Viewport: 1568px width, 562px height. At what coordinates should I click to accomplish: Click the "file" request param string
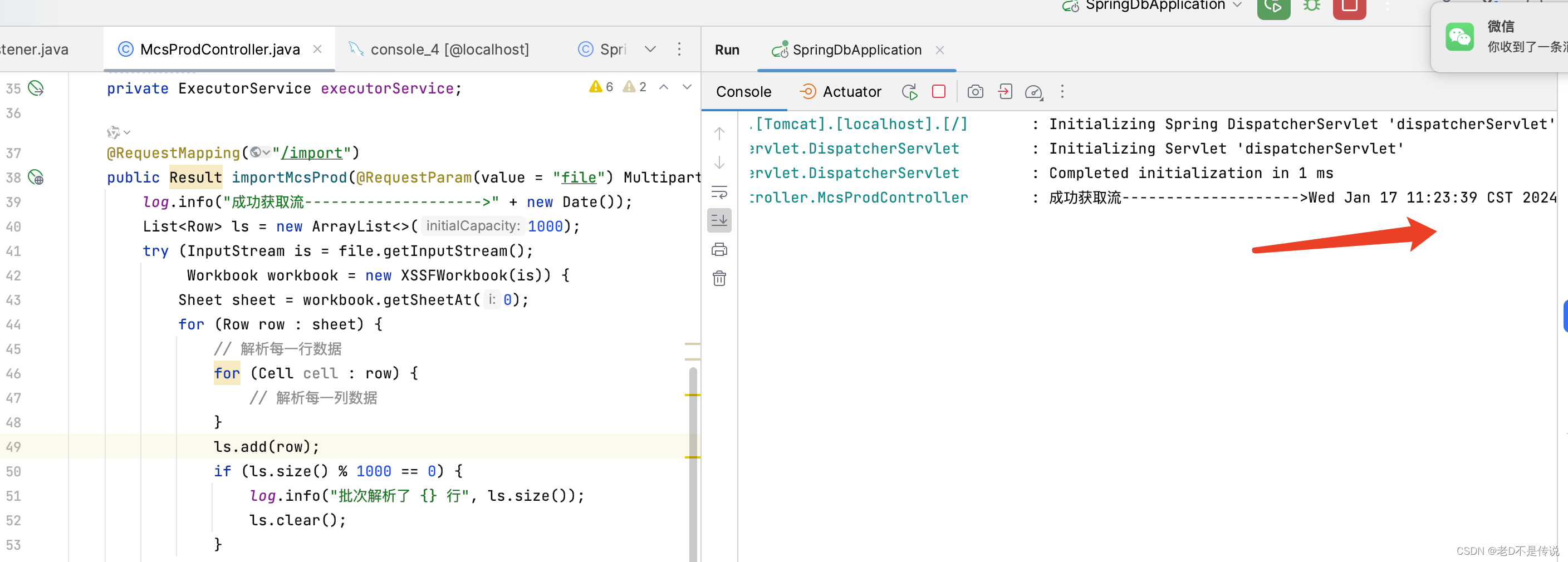coord(579,178)
